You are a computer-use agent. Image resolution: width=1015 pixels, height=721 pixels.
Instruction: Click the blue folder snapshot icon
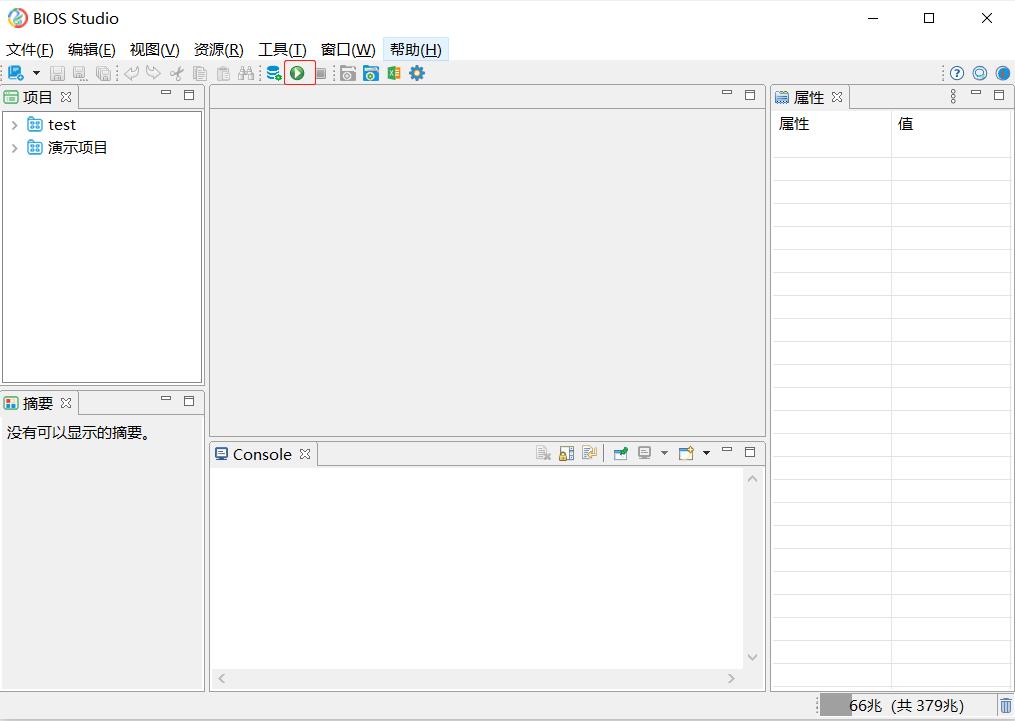point(371,73)
